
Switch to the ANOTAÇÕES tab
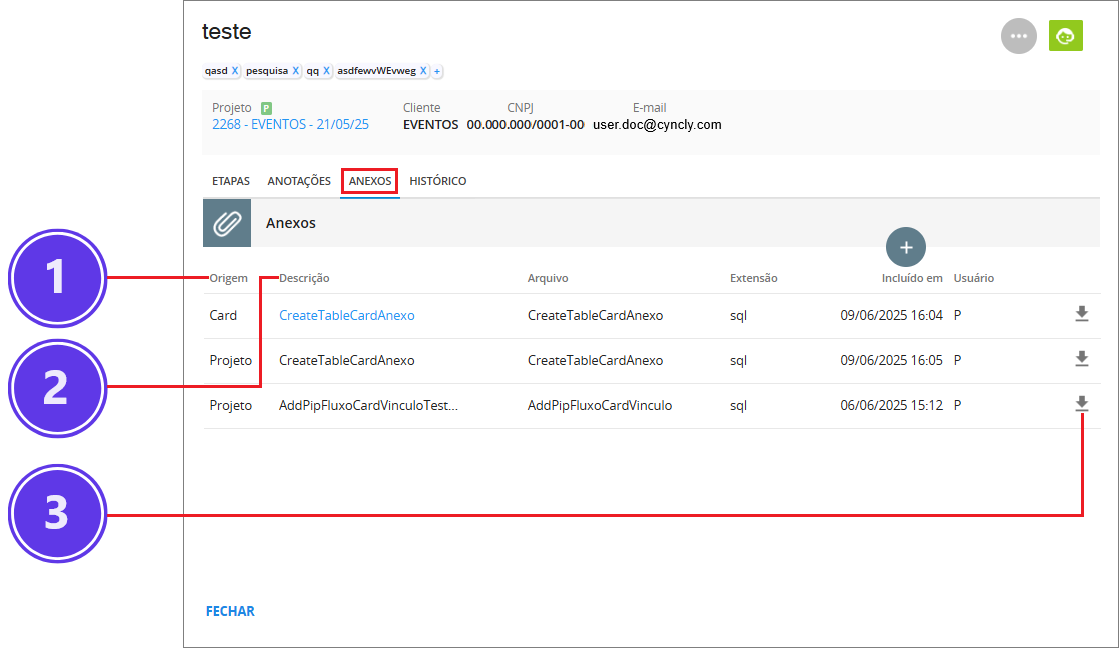tap(299, 181)
